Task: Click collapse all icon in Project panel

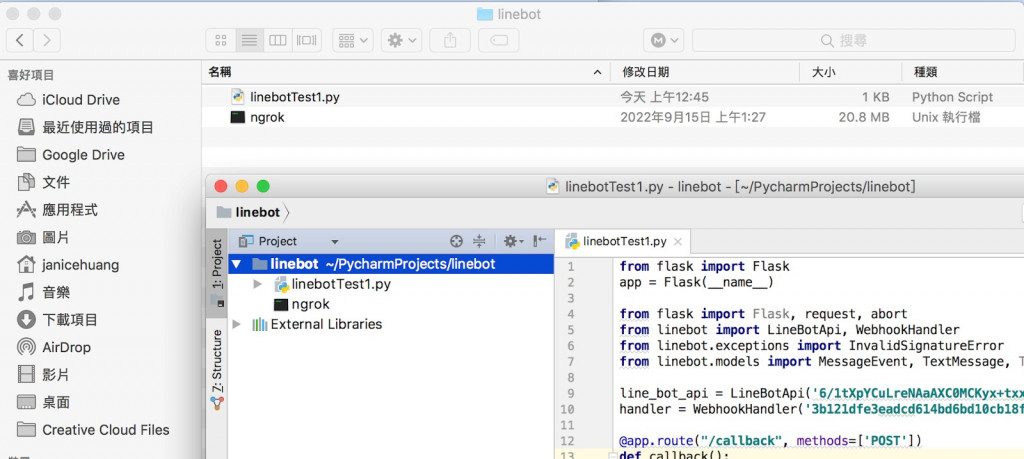Action: click(479, 241)
